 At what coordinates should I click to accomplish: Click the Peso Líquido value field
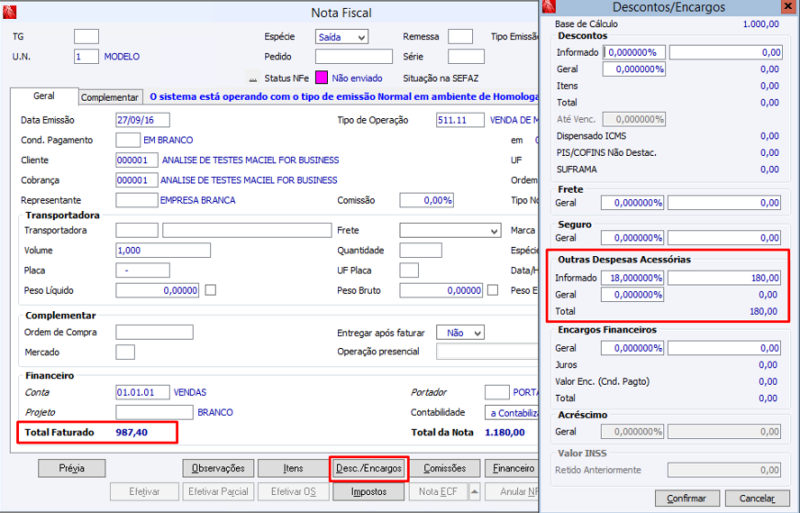click(x=157, y=290)
